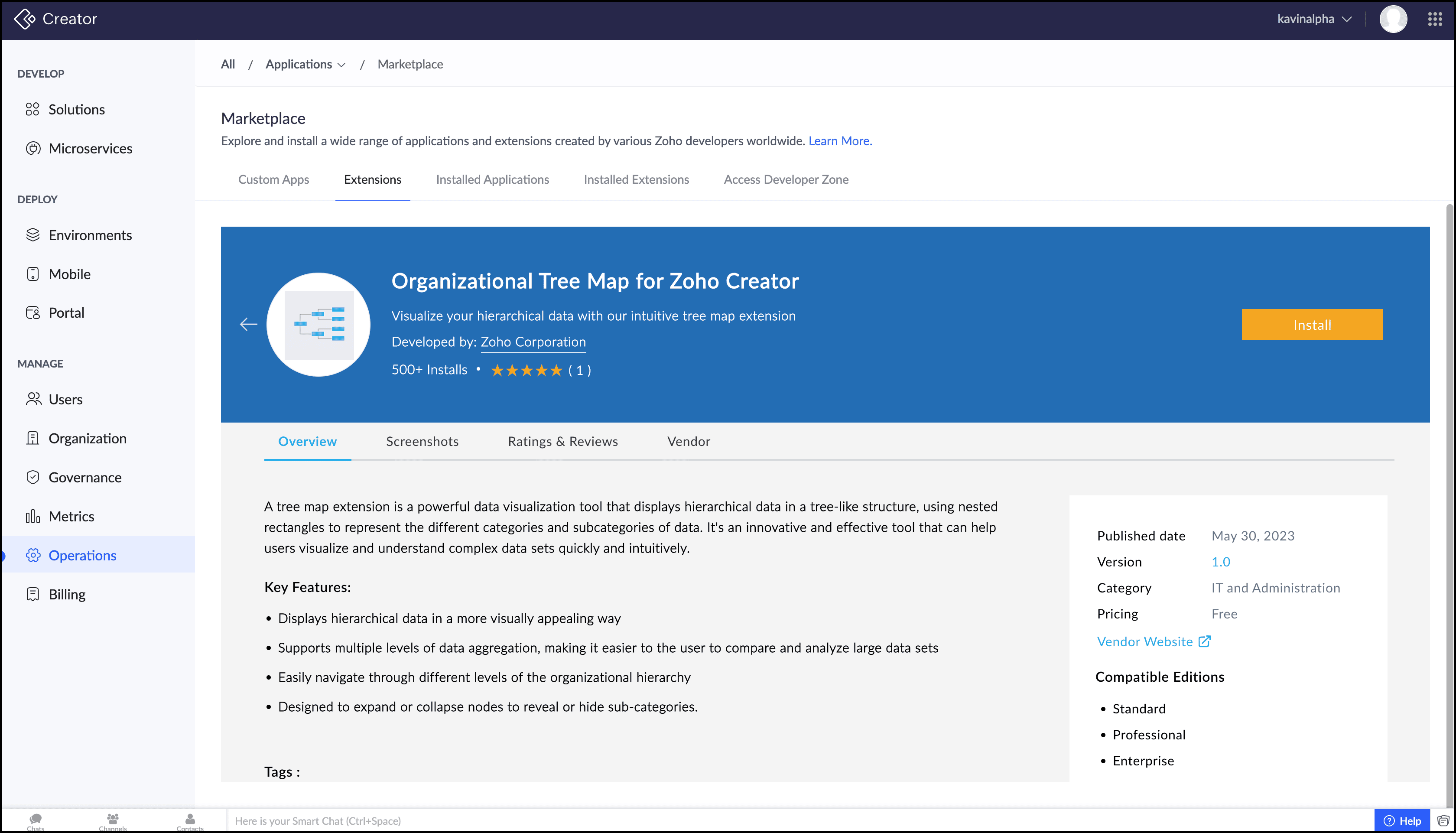The width and height of the screenshot is (1456, 833).
Task: Click the Marketplace breadcrumb text
Action: pos(410,64)
